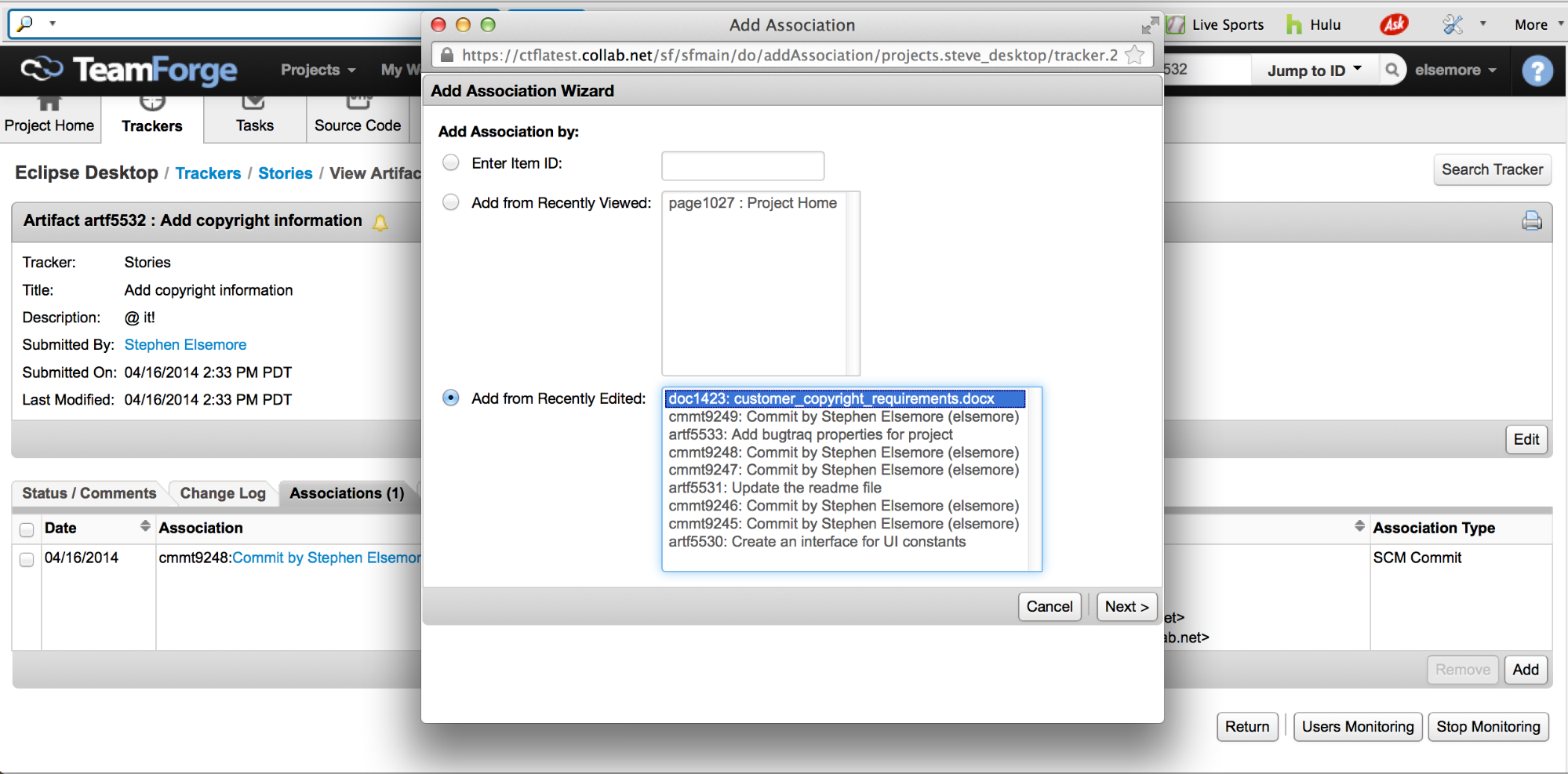Viewport: 1568px width, 774px height.
Task: Click the printer icon in artifact header
Action: click(x=1531, y=221)
